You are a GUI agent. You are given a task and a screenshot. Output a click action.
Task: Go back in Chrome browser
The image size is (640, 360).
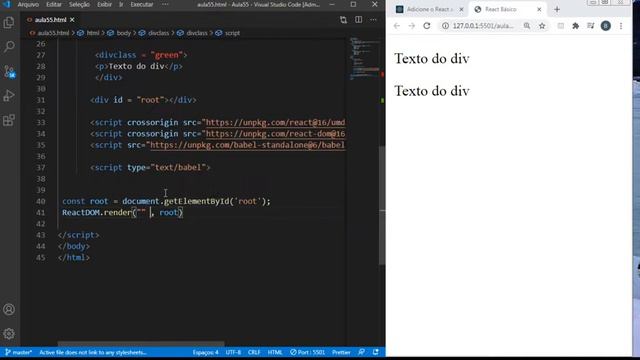397,26
